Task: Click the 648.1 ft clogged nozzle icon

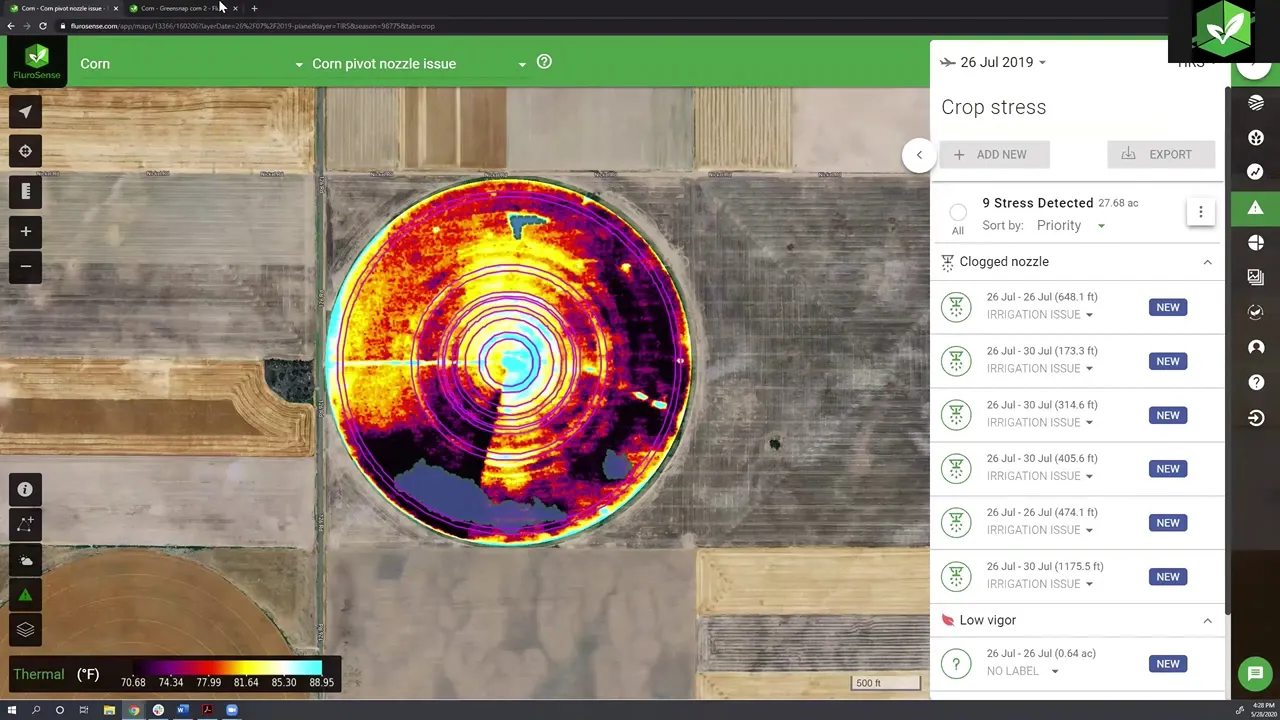Action: 956,307
